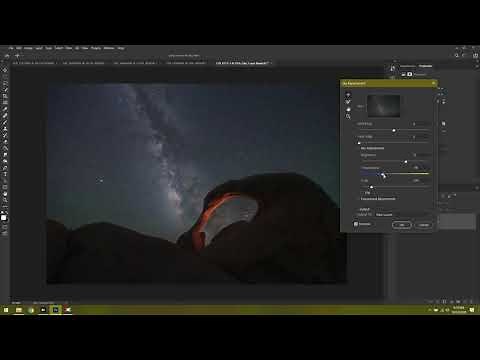Open the Select menu

pyautogui.click(x=59, y=48)
